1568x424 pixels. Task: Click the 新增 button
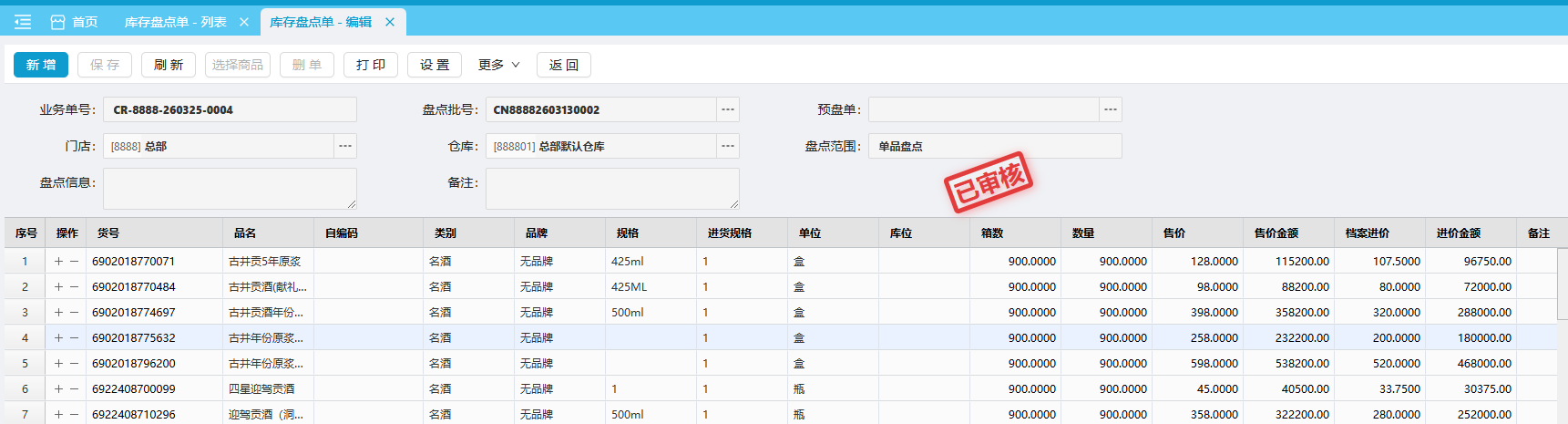[x=41, y=65]
